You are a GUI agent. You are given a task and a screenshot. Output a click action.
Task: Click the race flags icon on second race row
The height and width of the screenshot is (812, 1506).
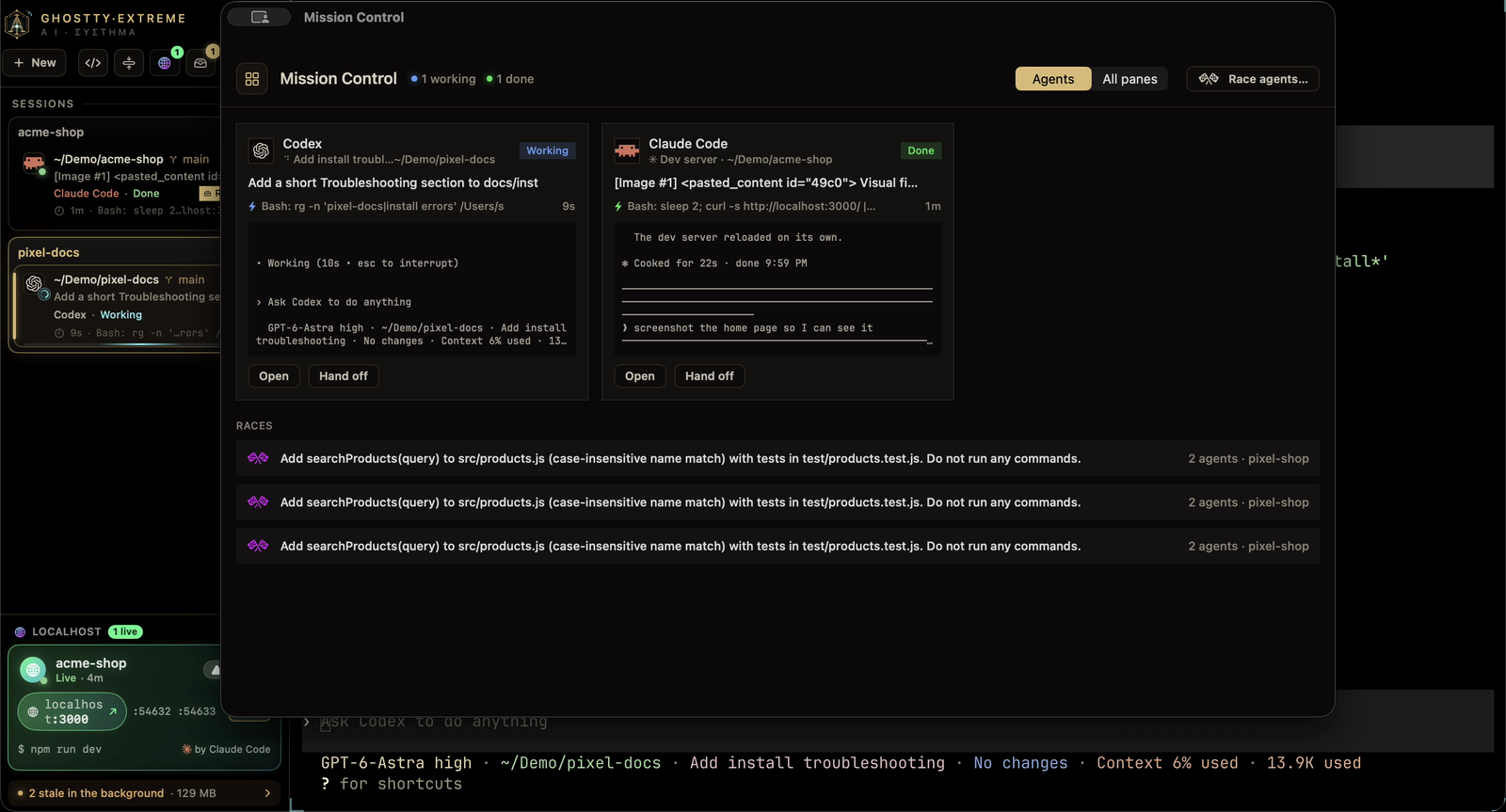point(258,502)
